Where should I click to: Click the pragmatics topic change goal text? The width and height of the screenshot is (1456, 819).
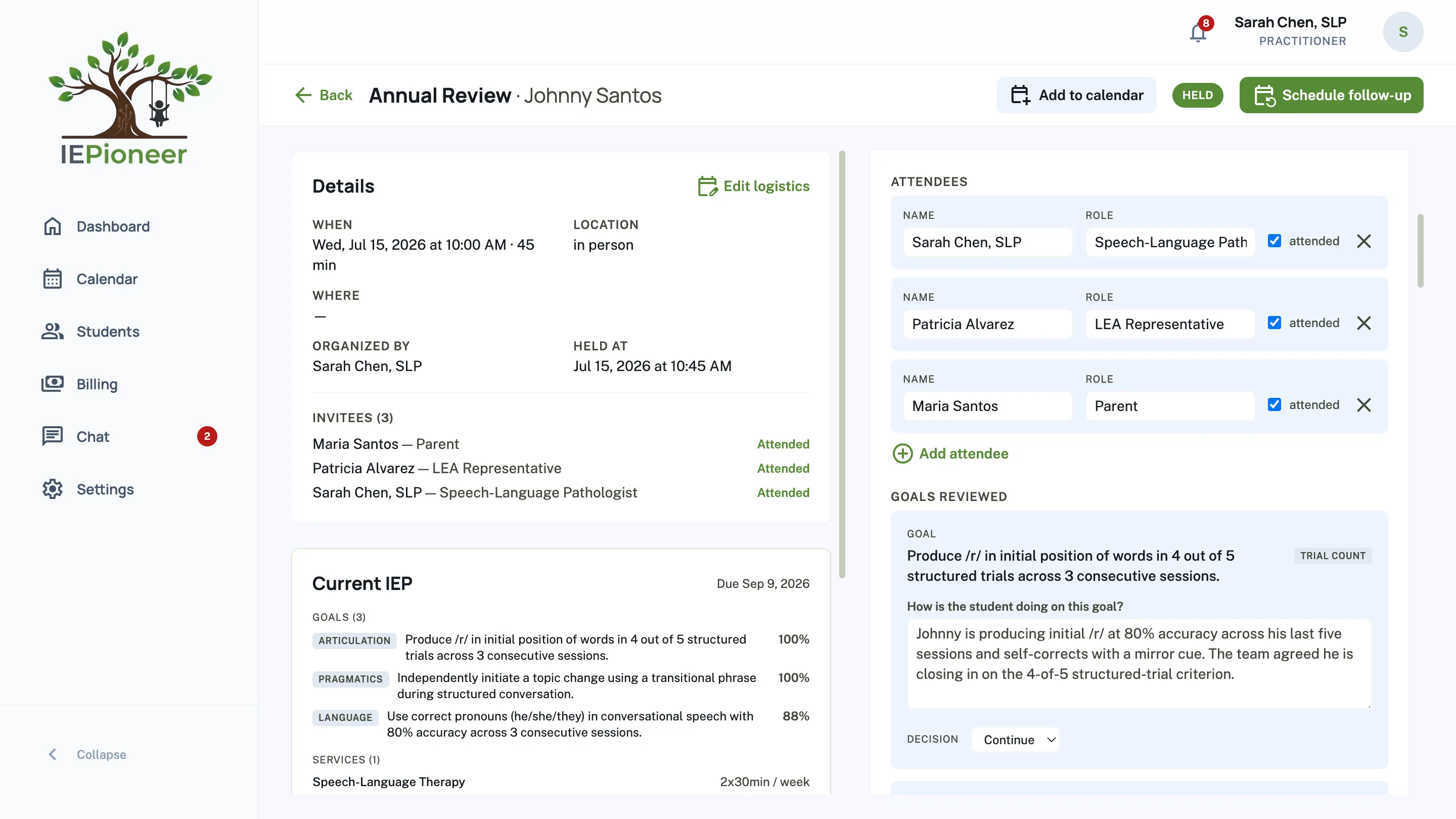point(576,686)
